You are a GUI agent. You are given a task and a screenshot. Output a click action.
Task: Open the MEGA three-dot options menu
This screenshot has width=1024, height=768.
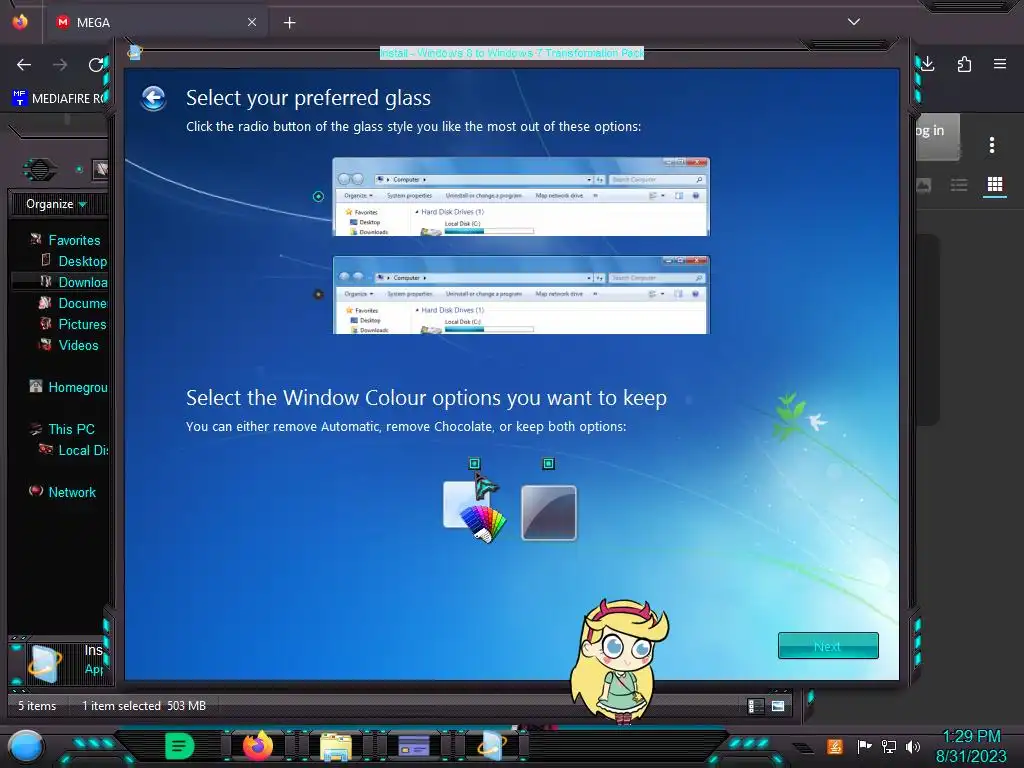991,145
